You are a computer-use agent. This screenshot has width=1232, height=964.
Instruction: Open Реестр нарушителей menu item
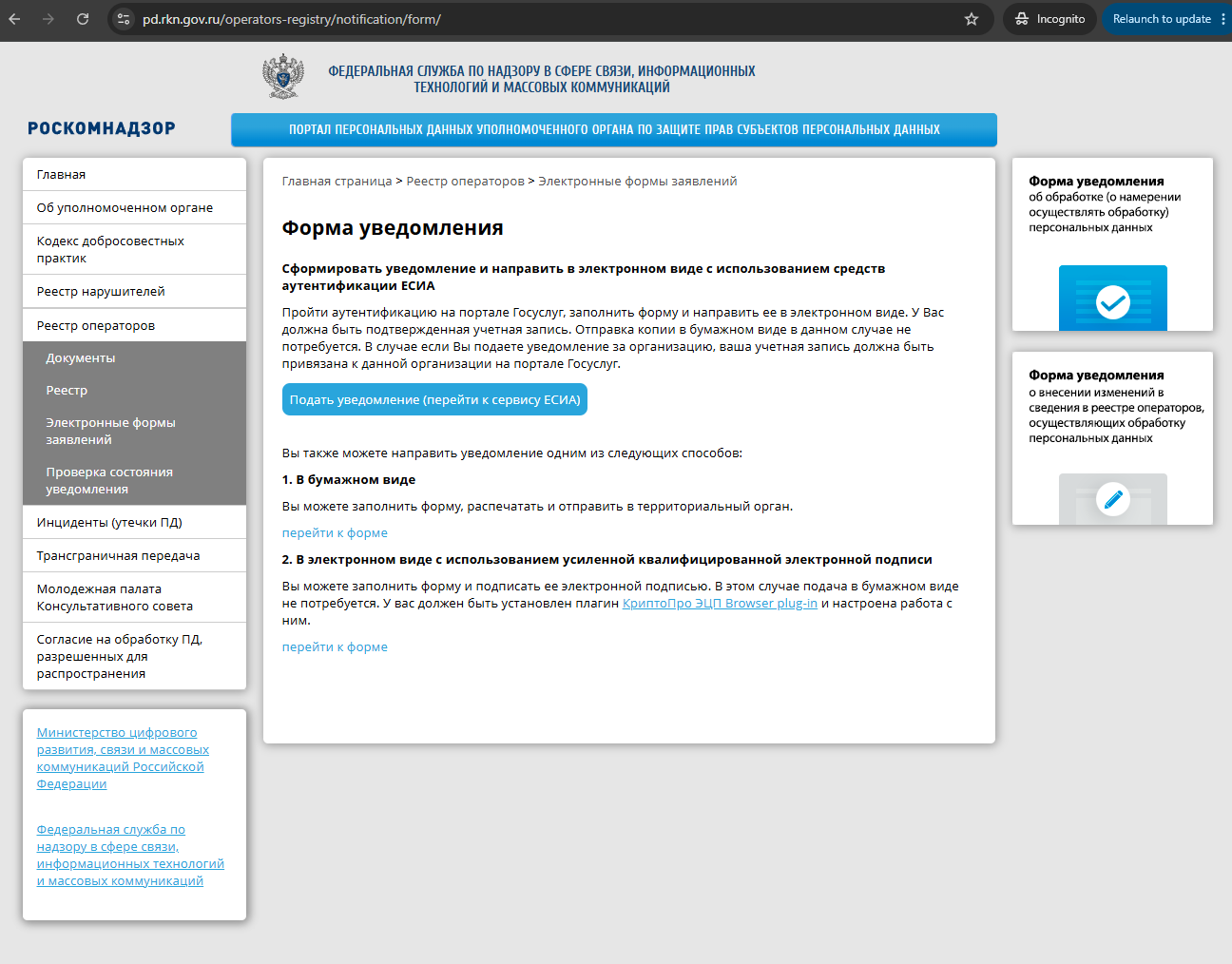pos(134,292)
